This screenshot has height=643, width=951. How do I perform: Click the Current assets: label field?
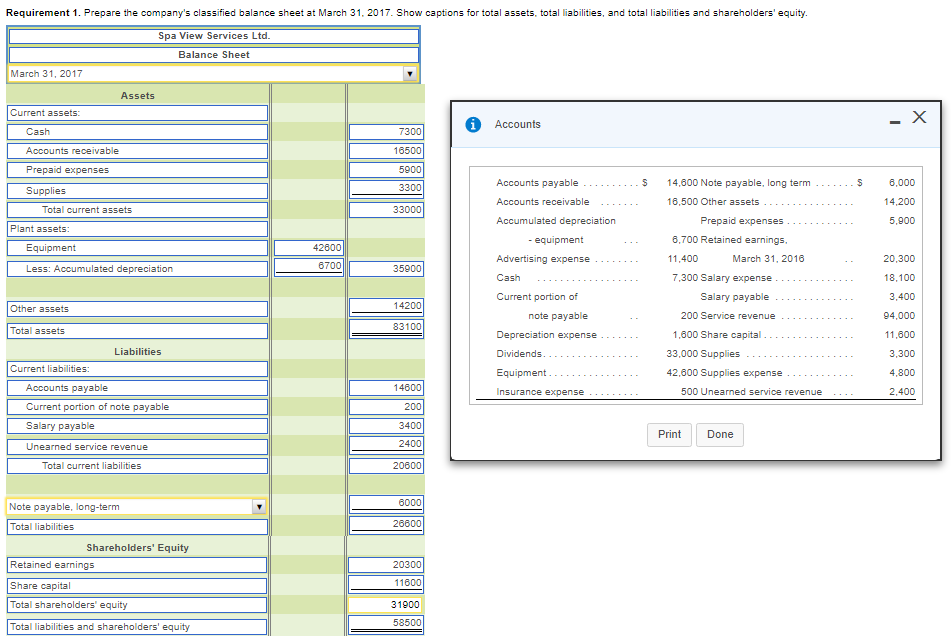point(138,113)
